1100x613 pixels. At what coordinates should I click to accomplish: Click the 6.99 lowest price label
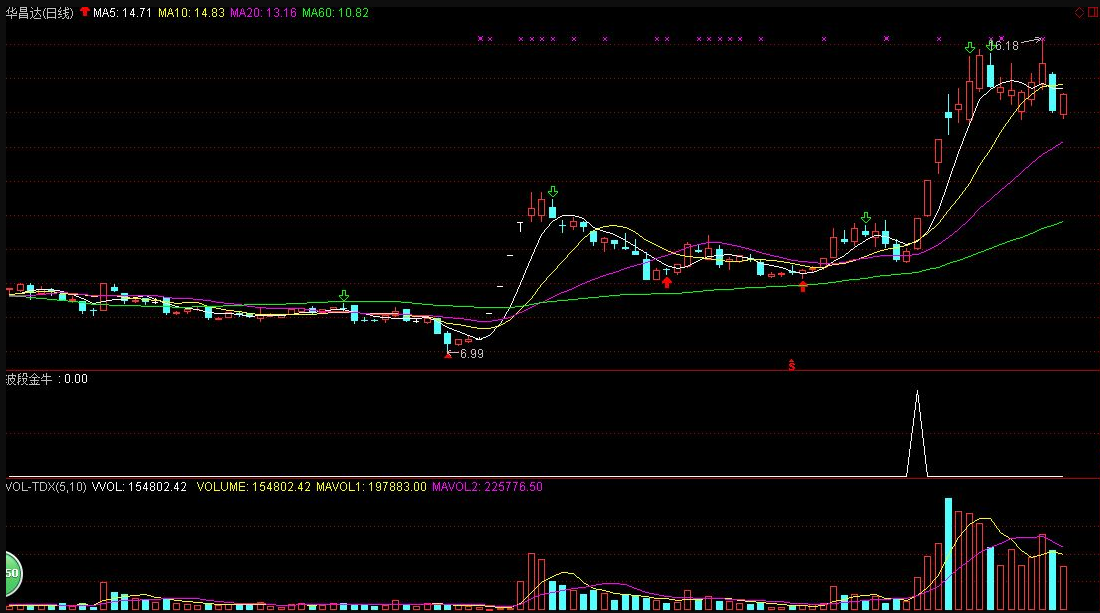pyautogui.click(x=471, y=353)
